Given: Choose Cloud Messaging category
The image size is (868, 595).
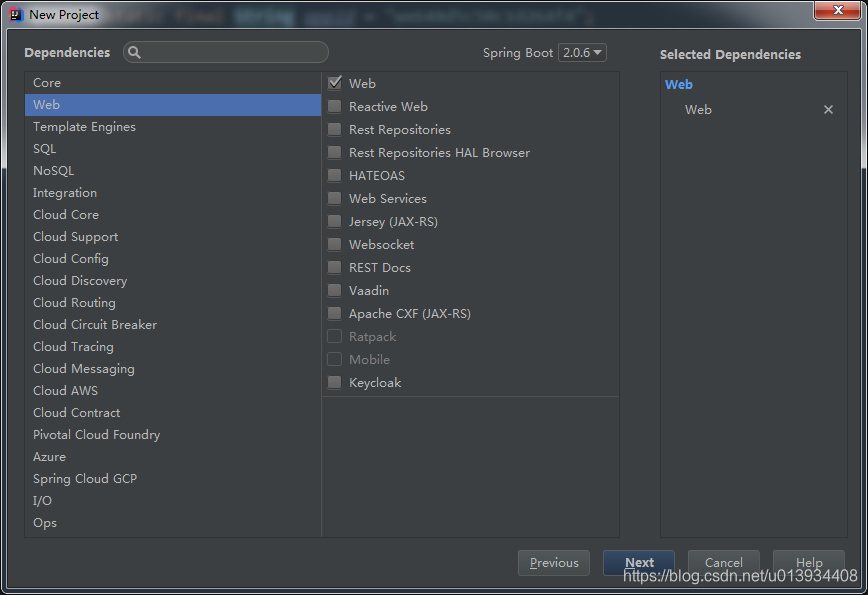Looking at the screenshot, I should (173, 369).
